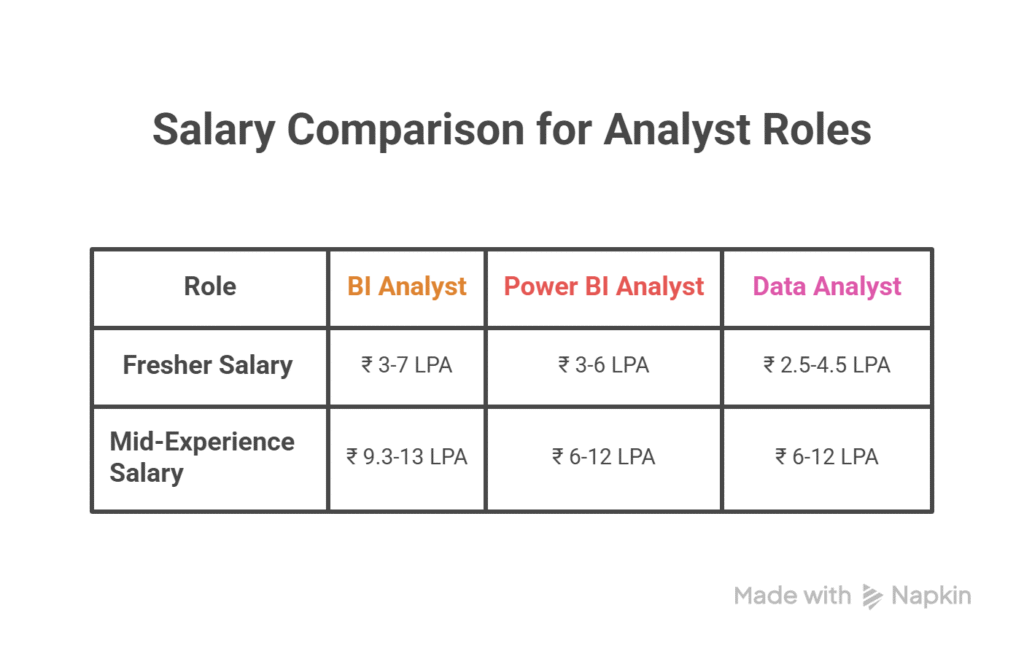Viewport: 1024px width, 656px height.
Task: Select the BI Analyst fresher salary cell
Action: 407,366
